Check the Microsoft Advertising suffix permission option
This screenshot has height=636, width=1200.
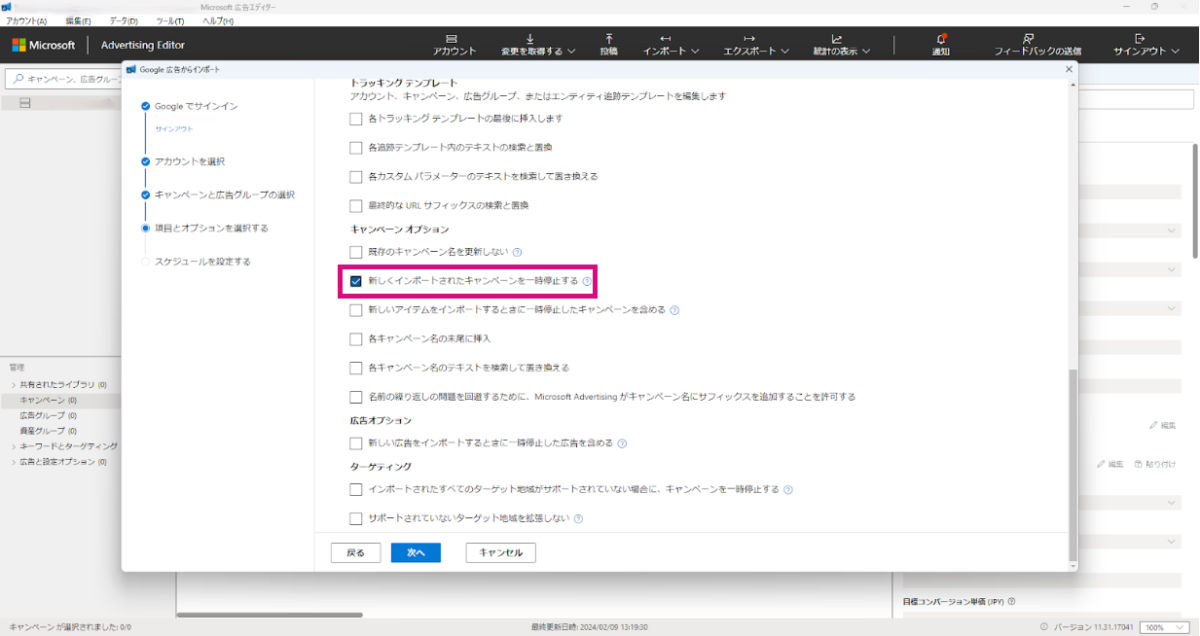pos(356,397)
